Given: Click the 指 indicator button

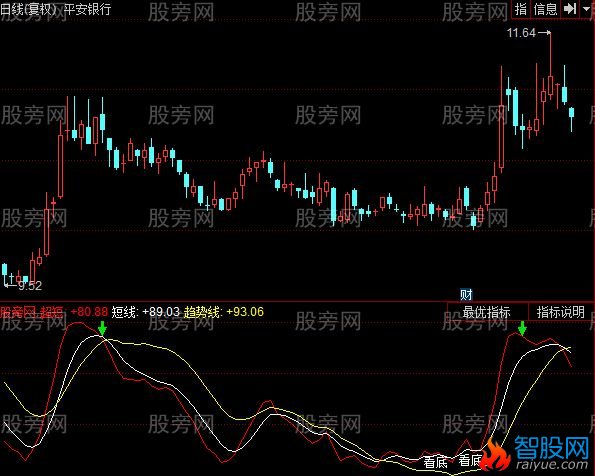Looking at the screenshot, I should (x=521, y=9).
